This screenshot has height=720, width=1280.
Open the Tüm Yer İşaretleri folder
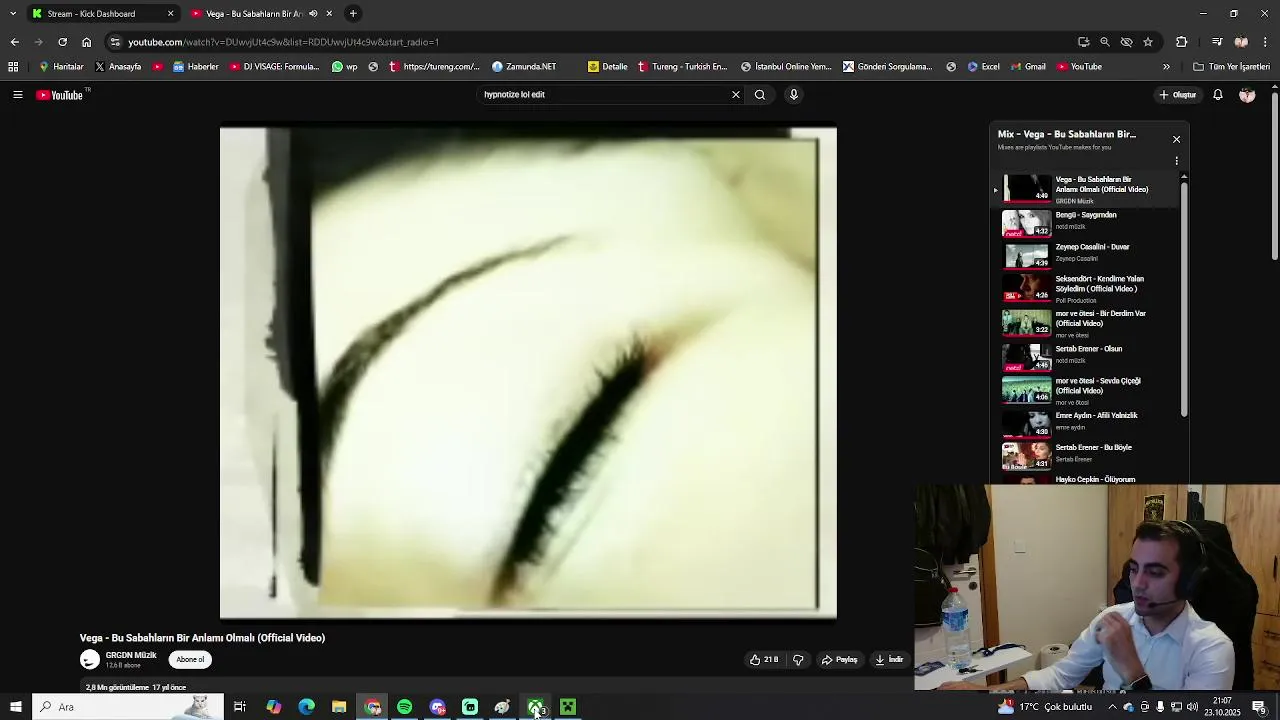[1232, 67]
